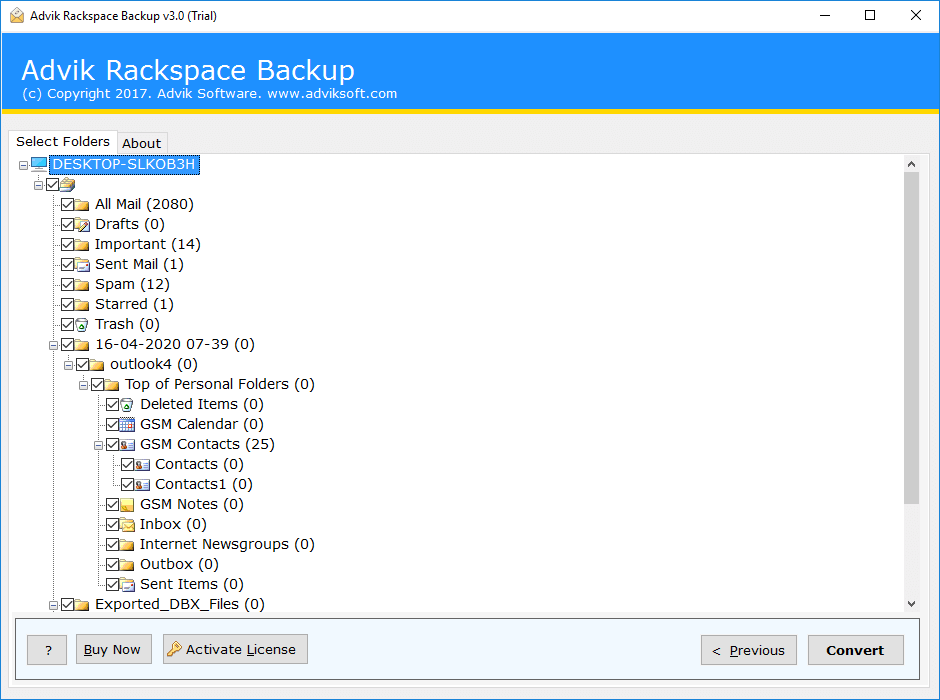Image resolution: width=940 pixels, height=700 pixels.
Task: Click the scroll up arrow of the folder list
Action: coord(911,164)
